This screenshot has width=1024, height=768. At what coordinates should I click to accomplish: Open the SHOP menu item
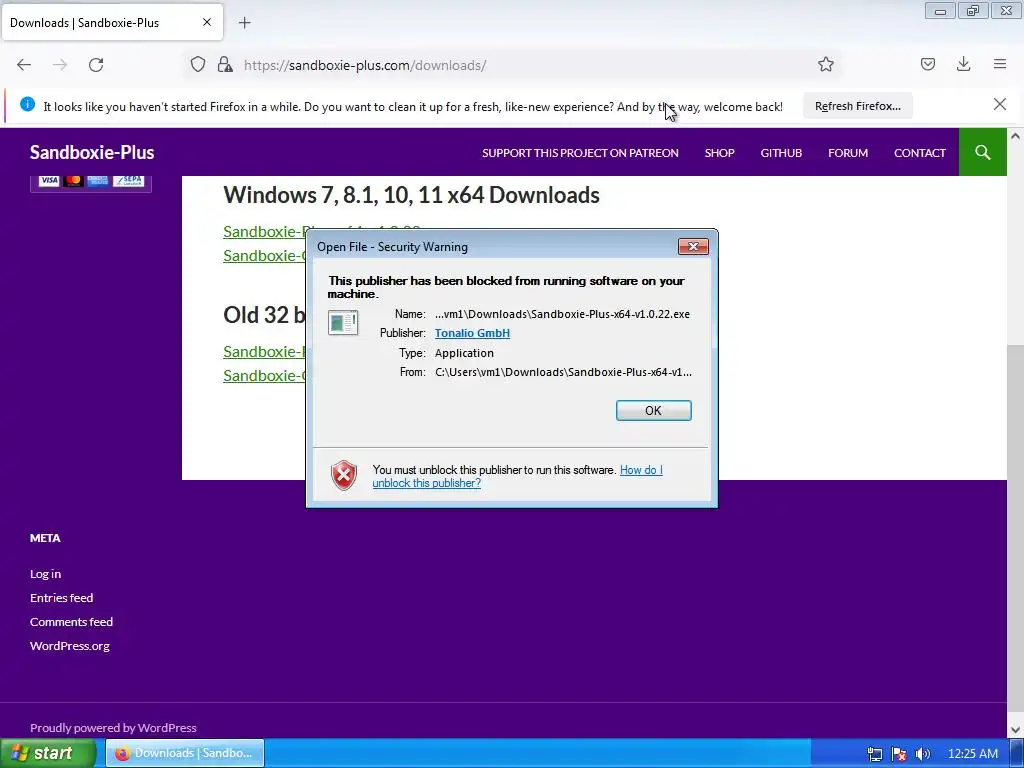click(x=719, y=153)
